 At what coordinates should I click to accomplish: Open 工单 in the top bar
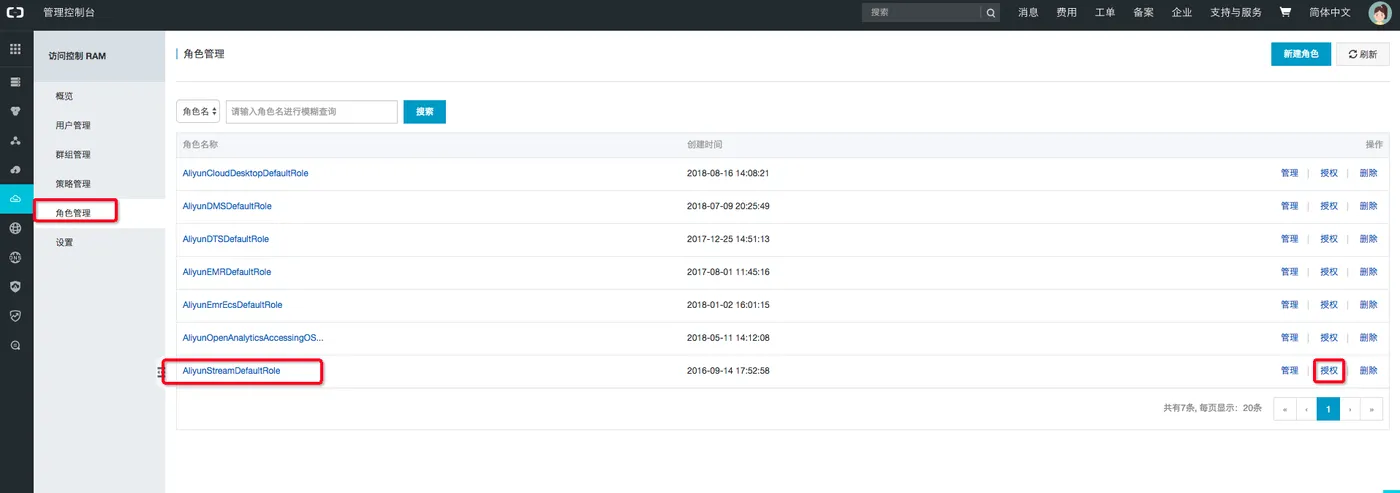tap(1105, 13)
